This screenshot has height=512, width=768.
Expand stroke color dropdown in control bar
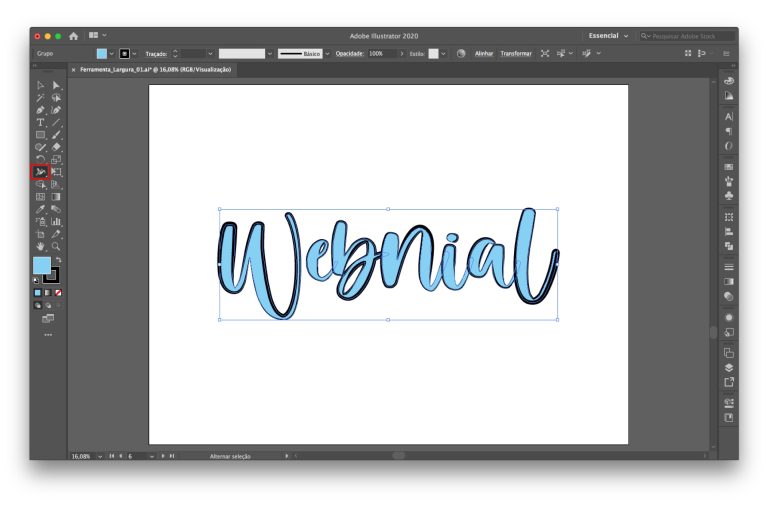[134, 54]
